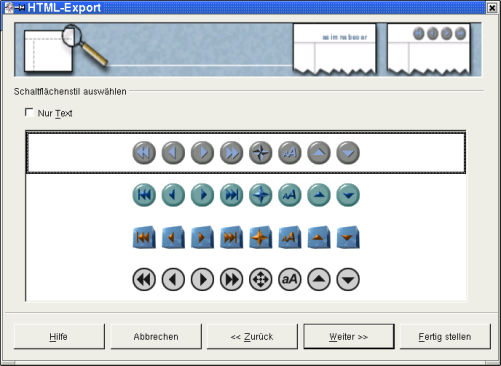Cancel export with Abbrechen button
Viewport: 501px width, 366px height.
156,337
